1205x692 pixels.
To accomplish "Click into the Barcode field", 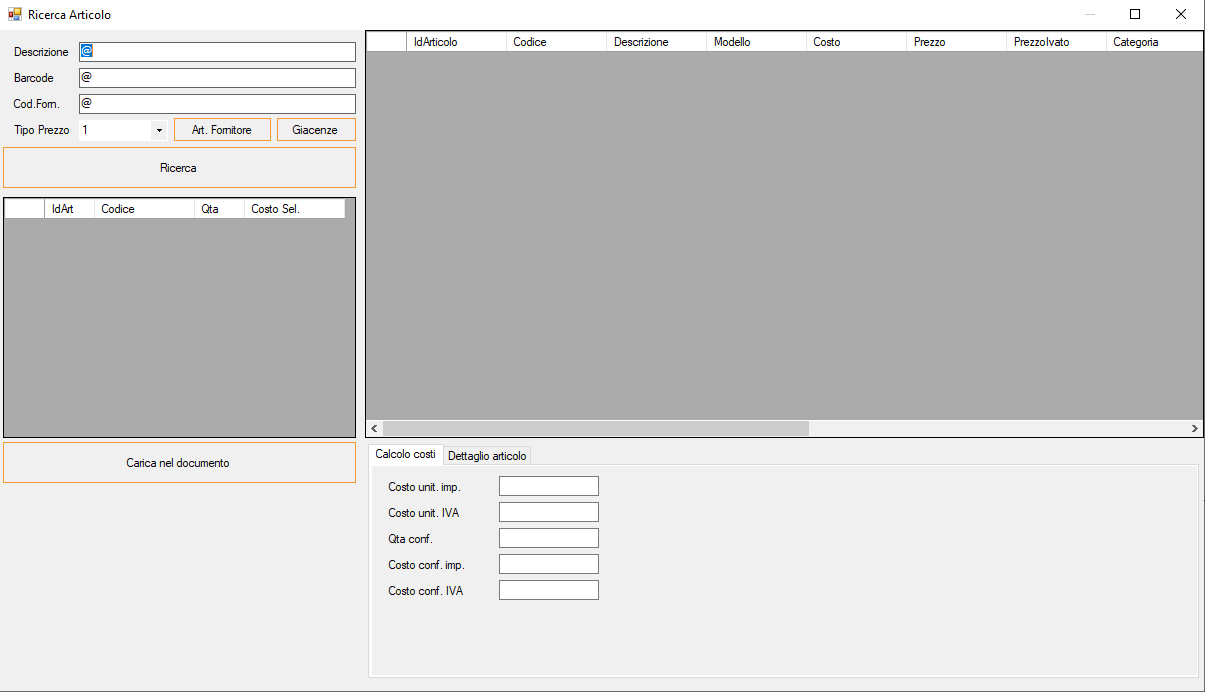I will (x=217, y=78).
